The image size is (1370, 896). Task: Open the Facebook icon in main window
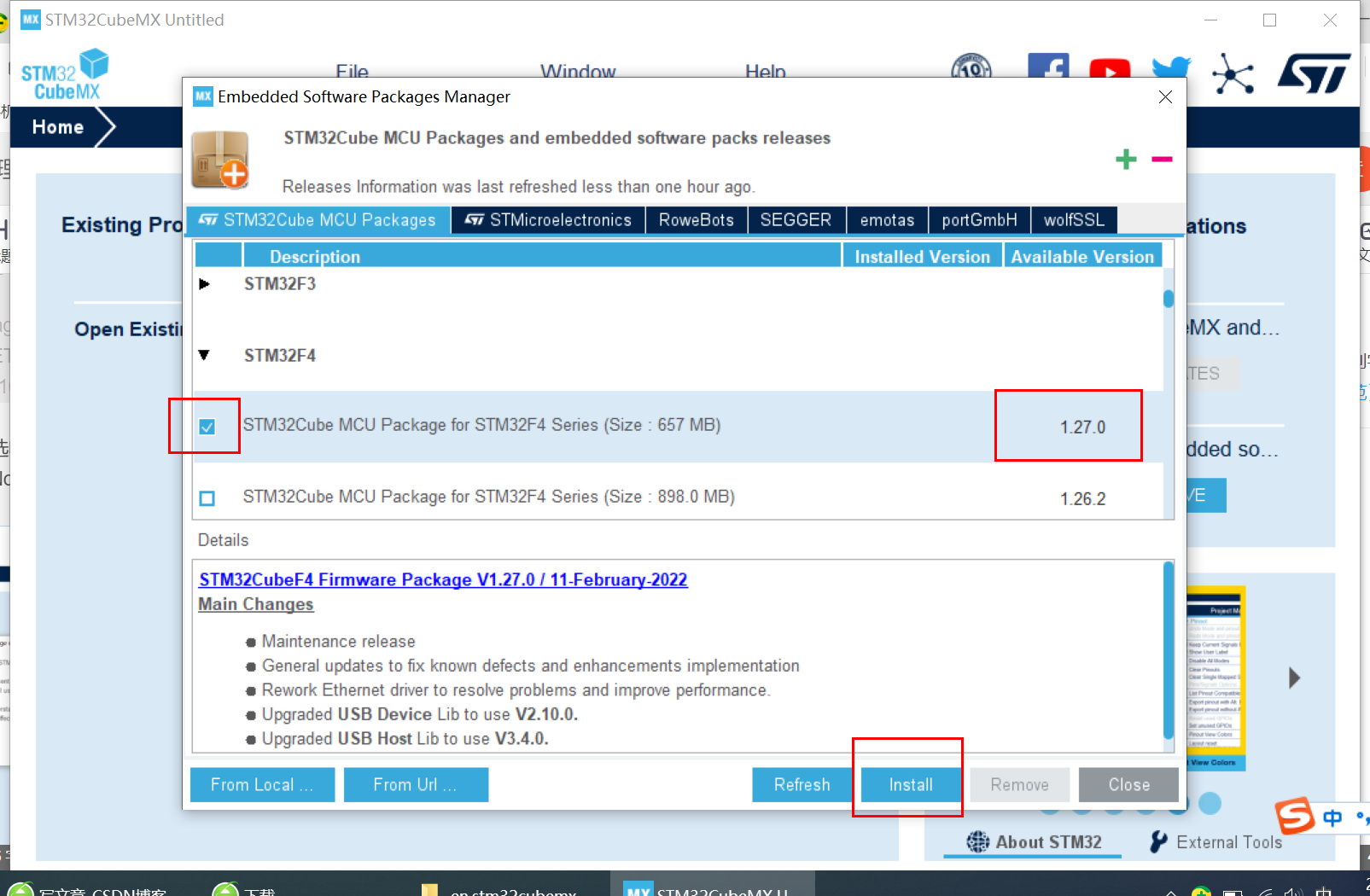pyautogui.click(x=1048, y=66)
